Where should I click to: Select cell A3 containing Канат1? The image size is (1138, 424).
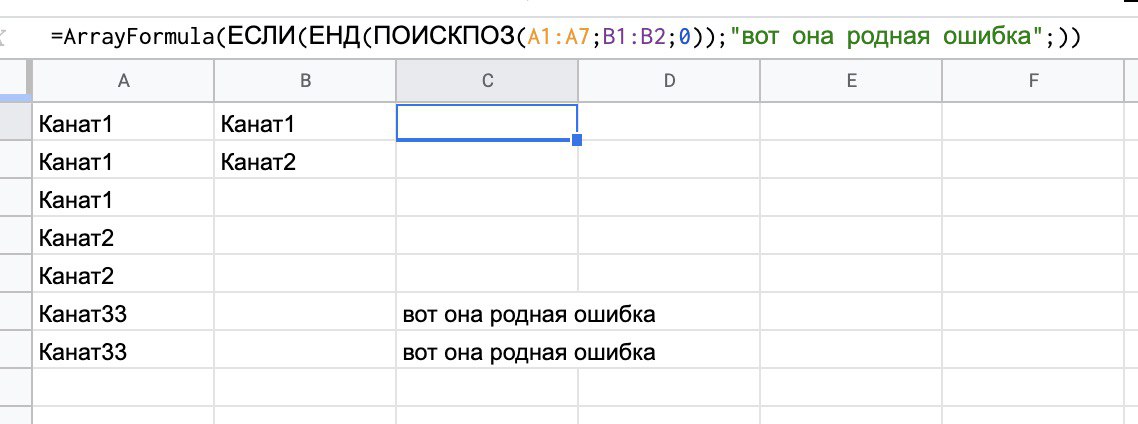click(x=124, y=200)
